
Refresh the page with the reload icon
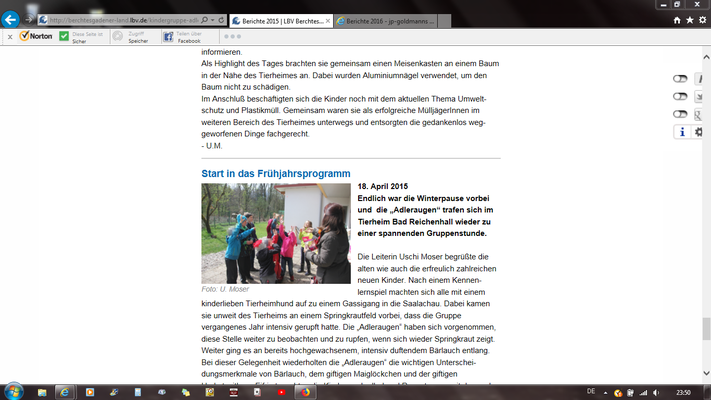(221, 20)
